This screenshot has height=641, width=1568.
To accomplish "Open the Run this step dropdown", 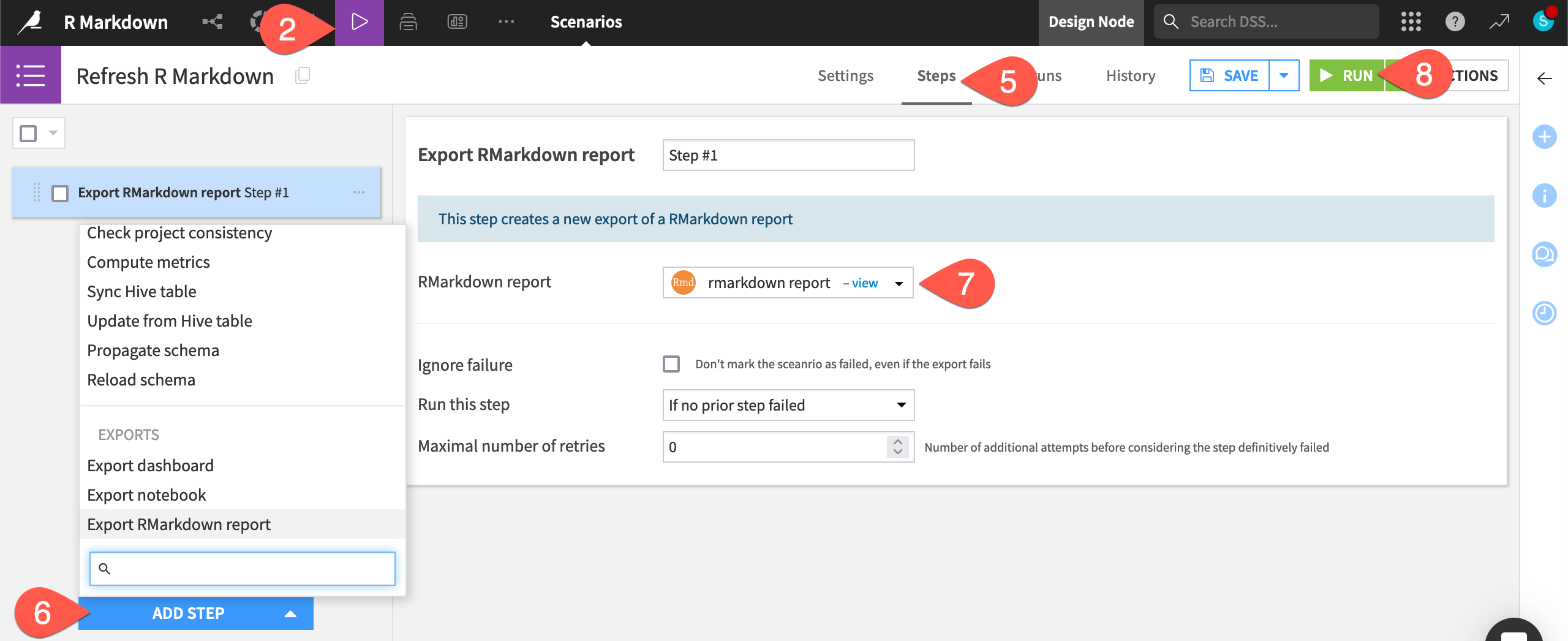I will (x=788, y=405).
